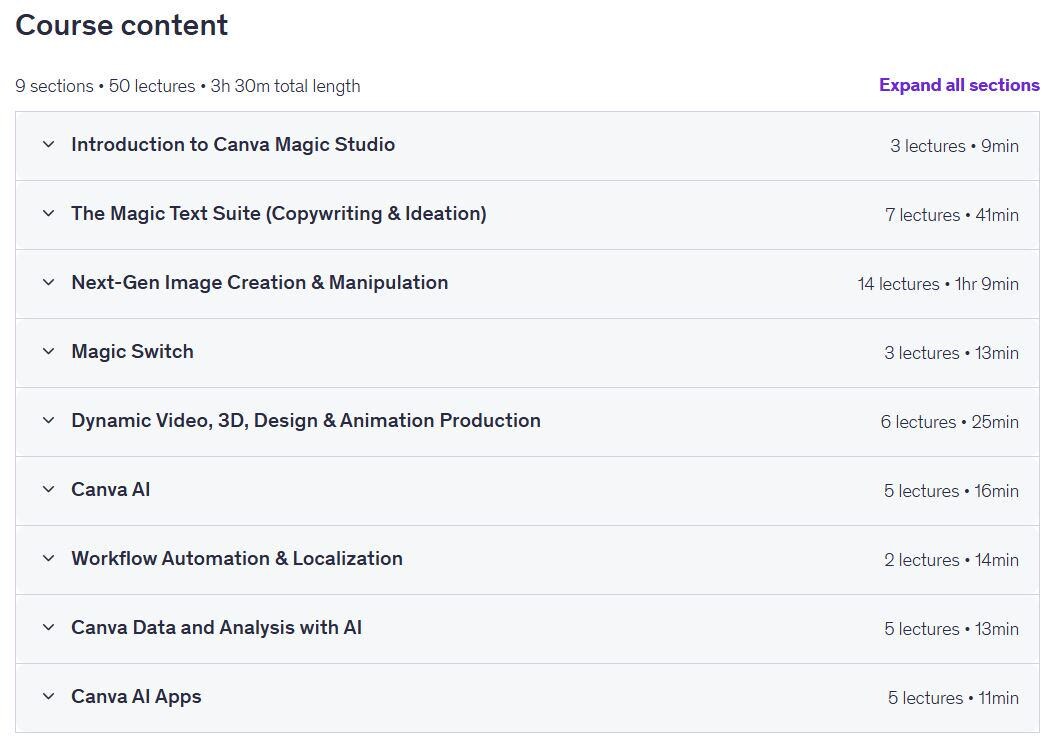This screenshot has width=1050, height=747.
Task: Expand chevron next to Canva AI Apps
Action: tap(48, 695)
